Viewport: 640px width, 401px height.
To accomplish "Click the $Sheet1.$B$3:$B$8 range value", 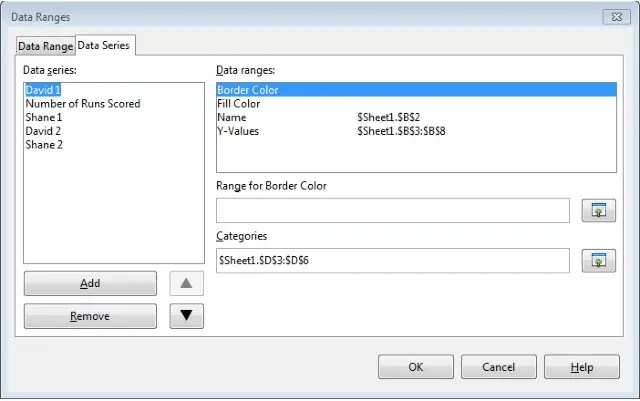I will coord(401,131).
